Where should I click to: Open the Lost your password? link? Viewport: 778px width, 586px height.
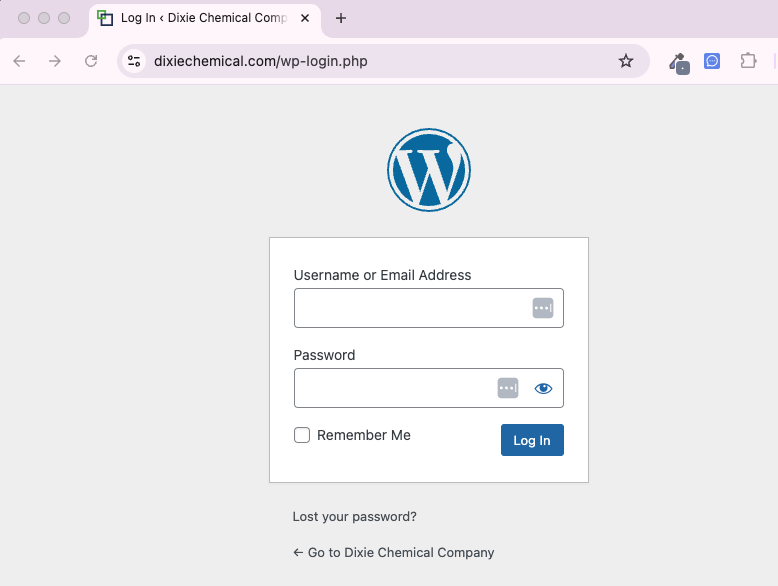pyautogui.click(x=354, y=517)
